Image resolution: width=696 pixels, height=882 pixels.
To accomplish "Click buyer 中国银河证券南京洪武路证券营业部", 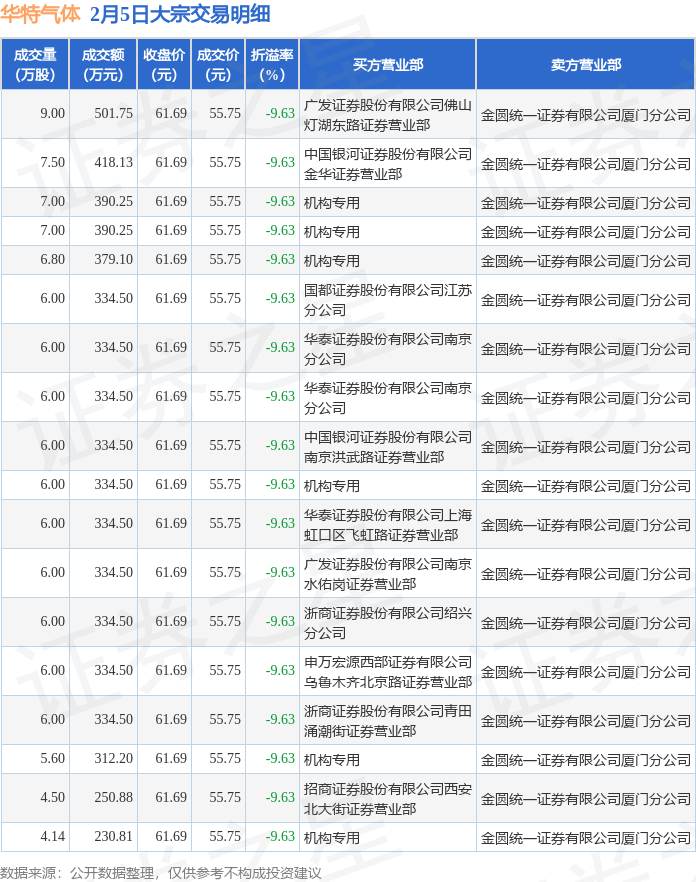I will (388, 447).
